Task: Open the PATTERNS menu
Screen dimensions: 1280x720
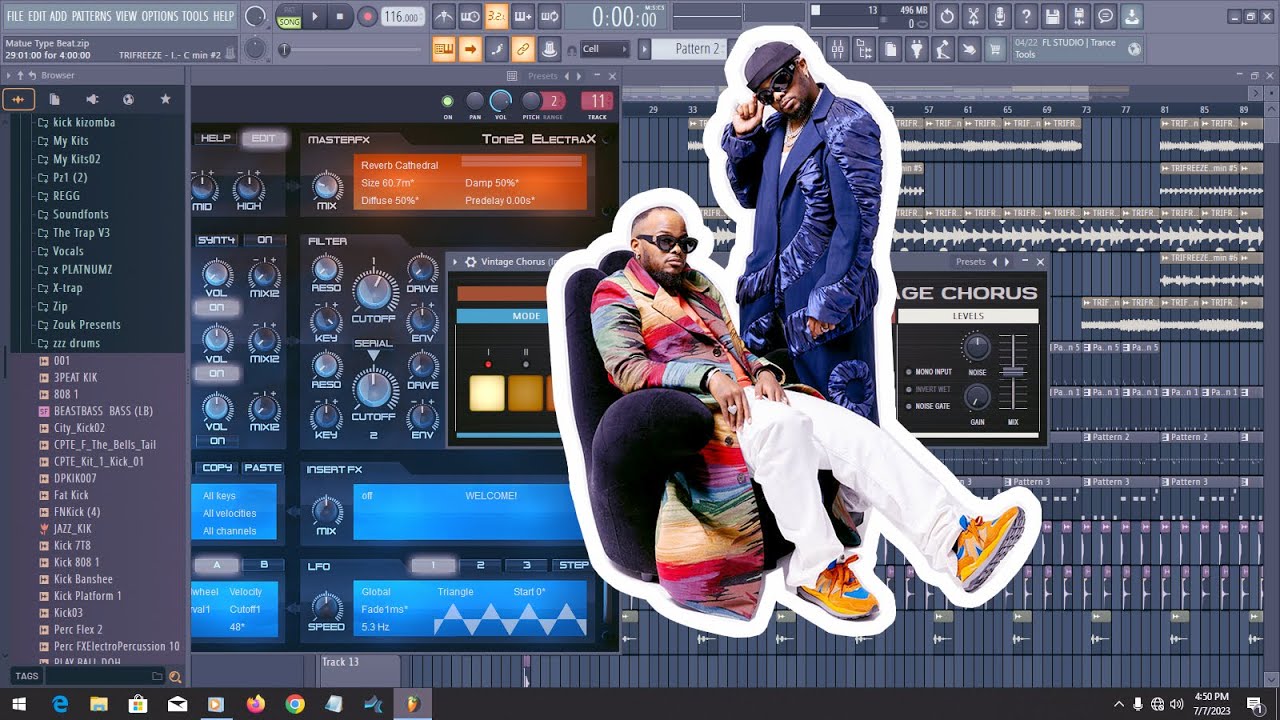Action: [90, 16]
